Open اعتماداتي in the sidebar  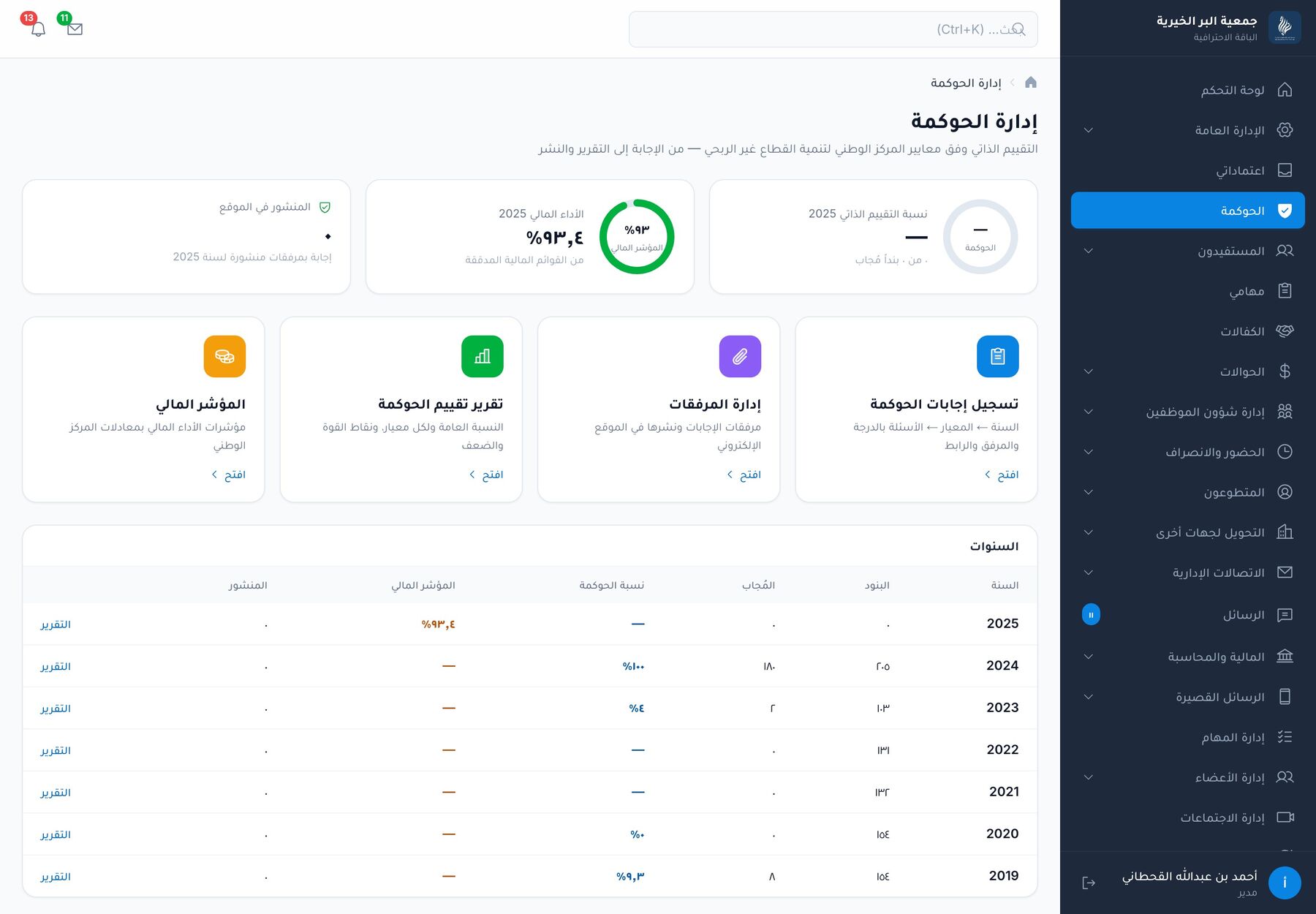[x=1188, y=170]
